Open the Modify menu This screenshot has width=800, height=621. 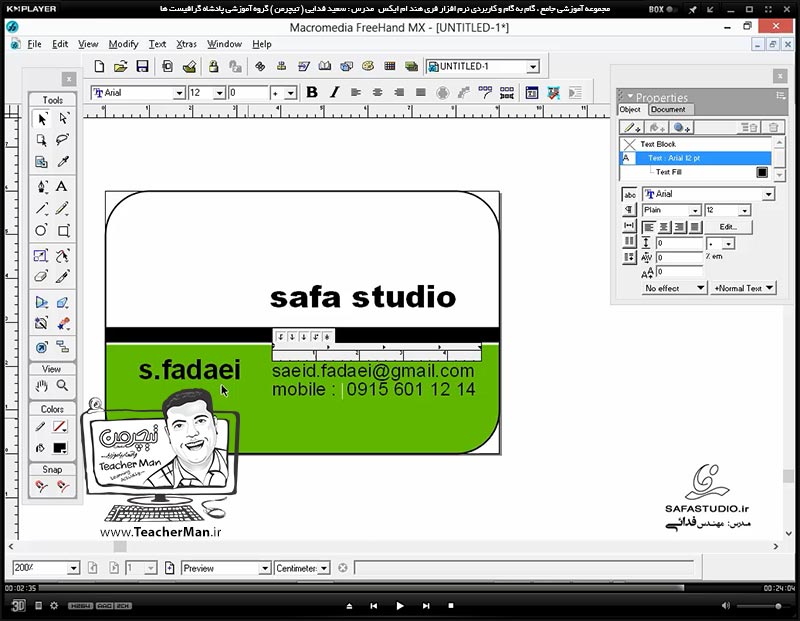coord(123,44)
